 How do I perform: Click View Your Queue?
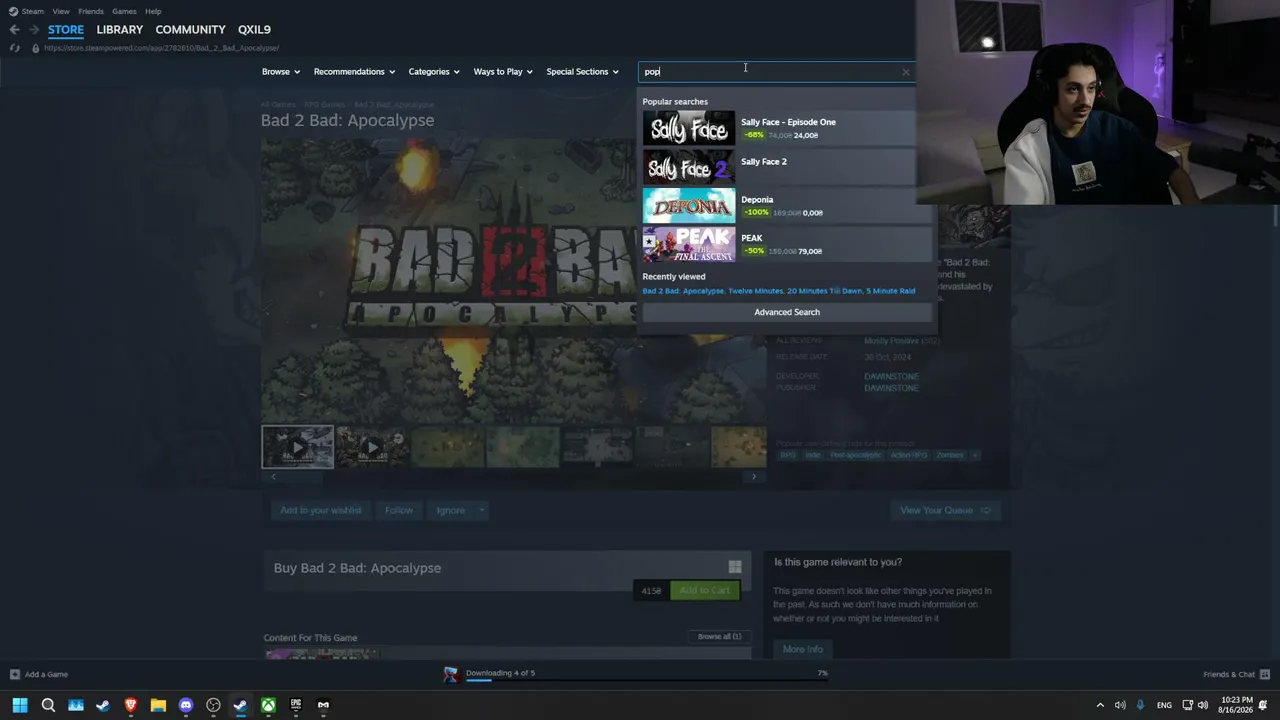[945, 510]
